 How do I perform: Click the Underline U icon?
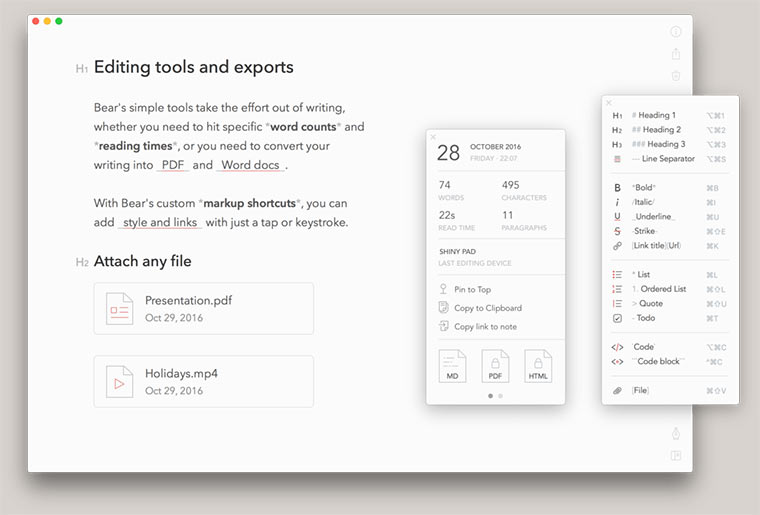tap(617, 217)
